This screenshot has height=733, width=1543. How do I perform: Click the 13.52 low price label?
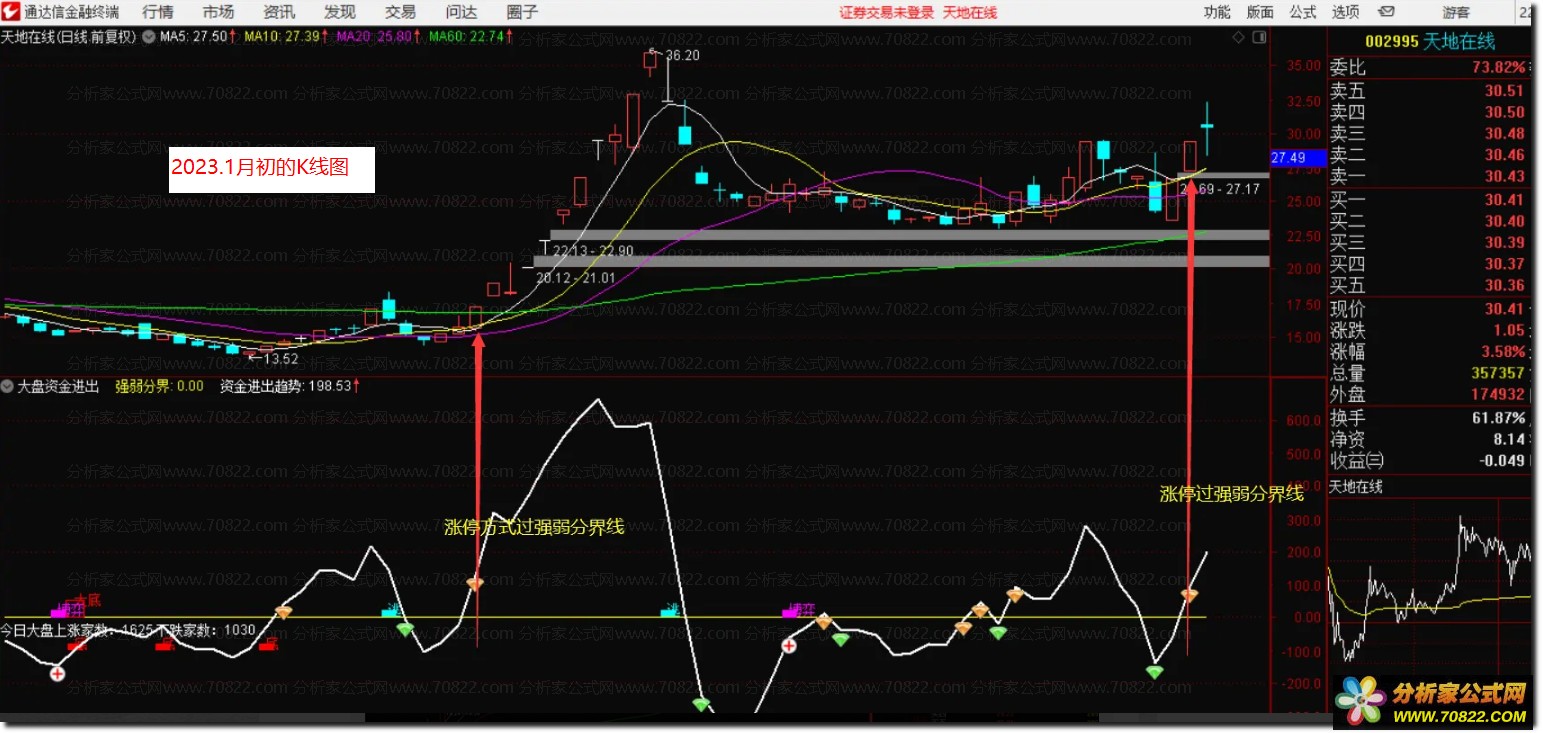click(281, 359)
